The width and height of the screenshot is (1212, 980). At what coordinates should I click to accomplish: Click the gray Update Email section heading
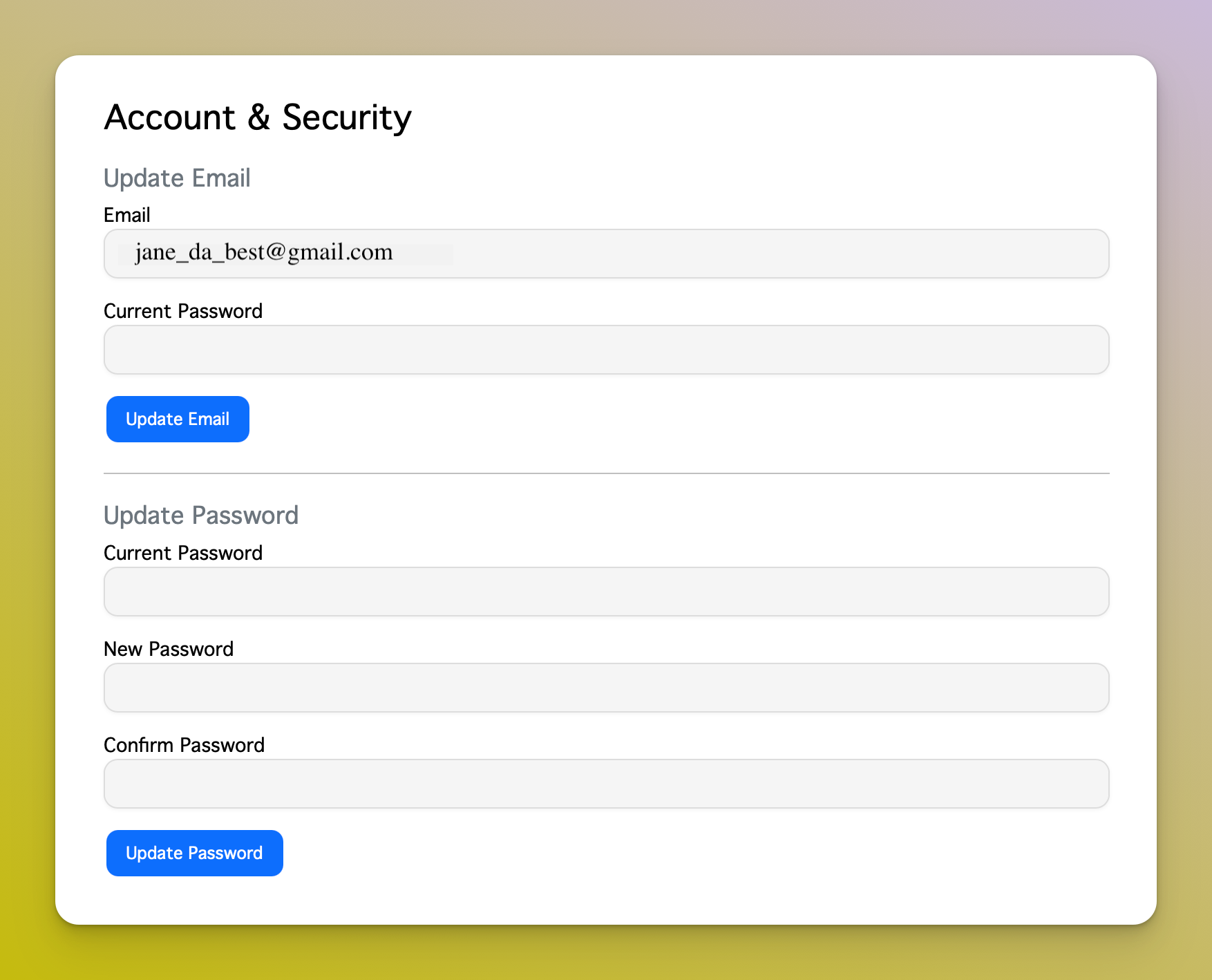(x=177, y=178)
